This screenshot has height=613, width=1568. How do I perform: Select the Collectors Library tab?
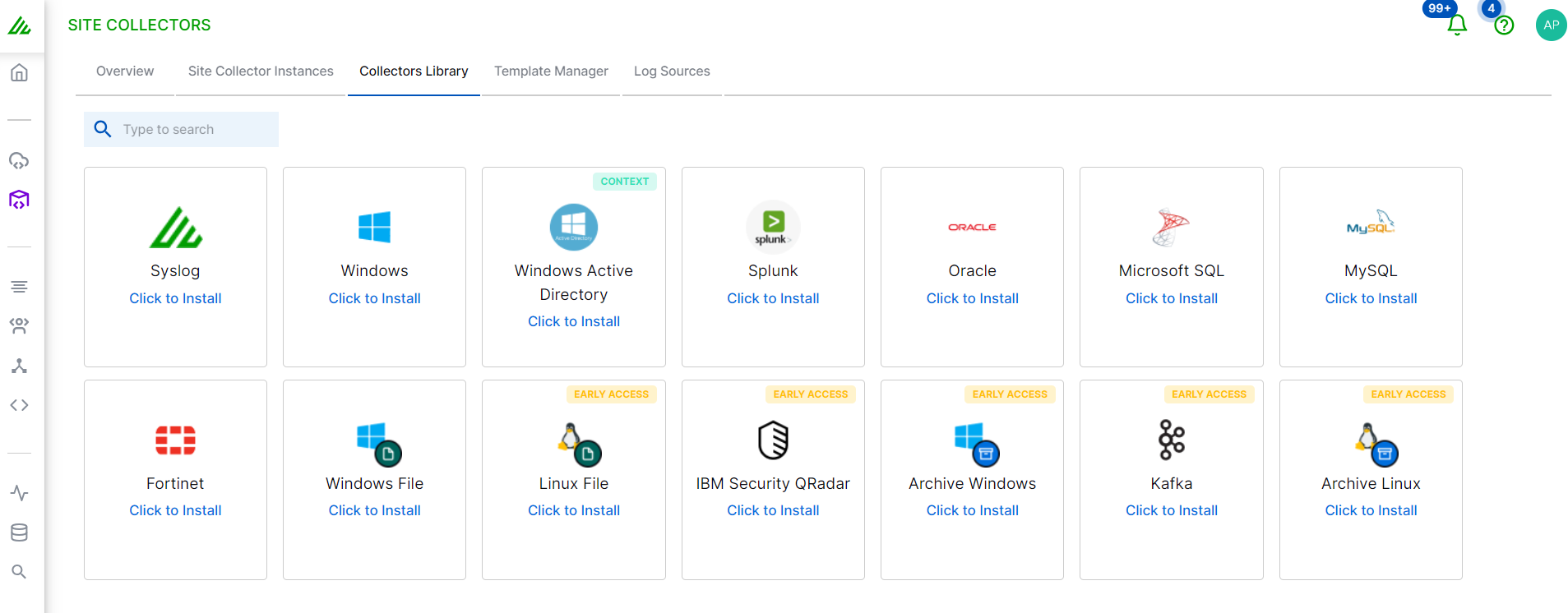pyautogui.click(x=414, y=71)
